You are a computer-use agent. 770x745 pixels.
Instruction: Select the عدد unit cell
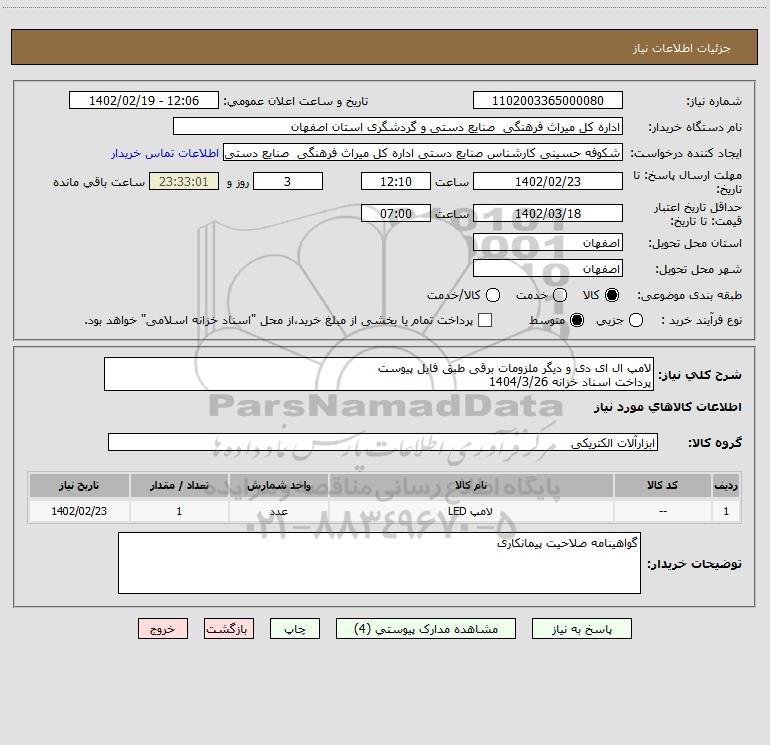point(278,511)
